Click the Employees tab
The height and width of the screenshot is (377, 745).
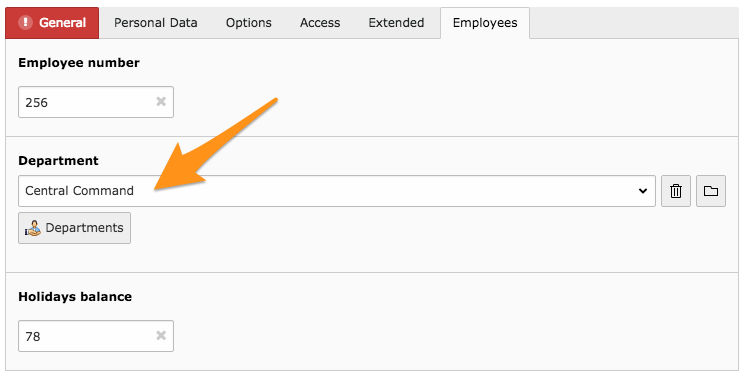(x=485, y=23)
